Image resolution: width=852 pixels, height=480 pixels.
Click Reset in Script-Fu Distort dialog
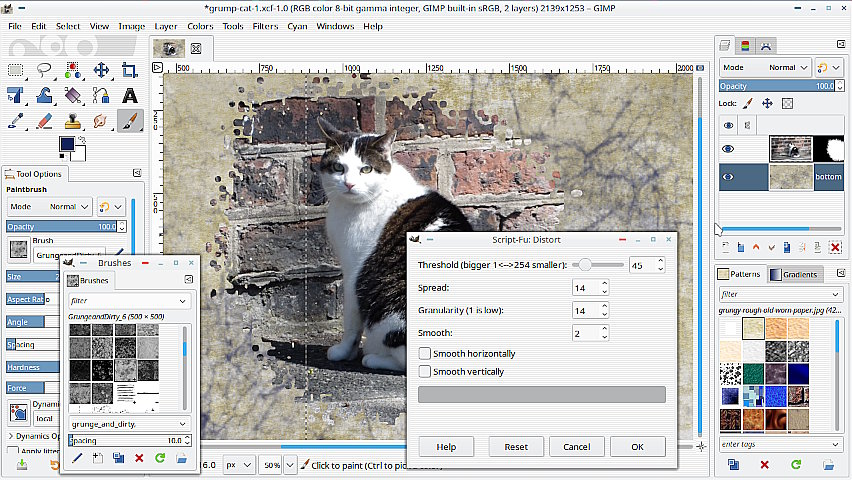(x=516, y=447)
